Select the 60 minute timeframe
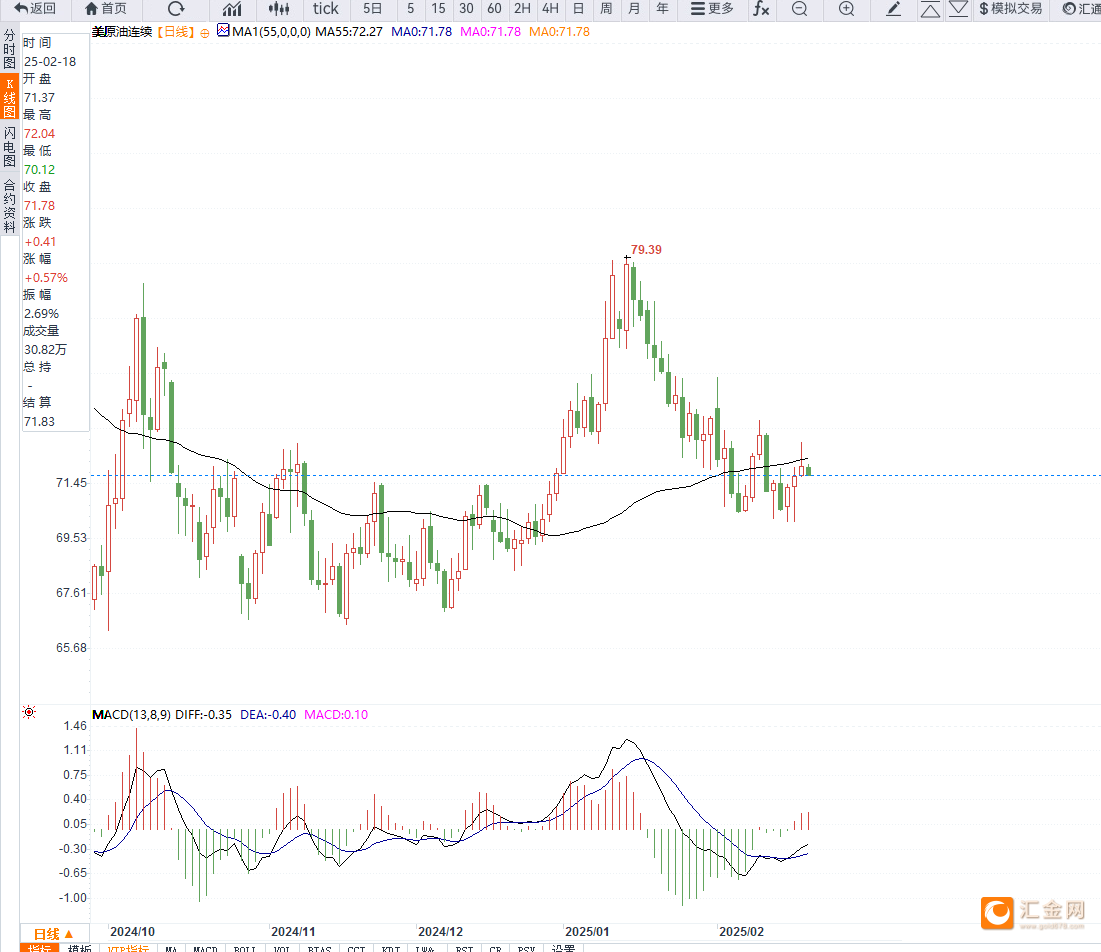Image resolution: width=1101 pixels, height=952 pixels. [494, 8]
